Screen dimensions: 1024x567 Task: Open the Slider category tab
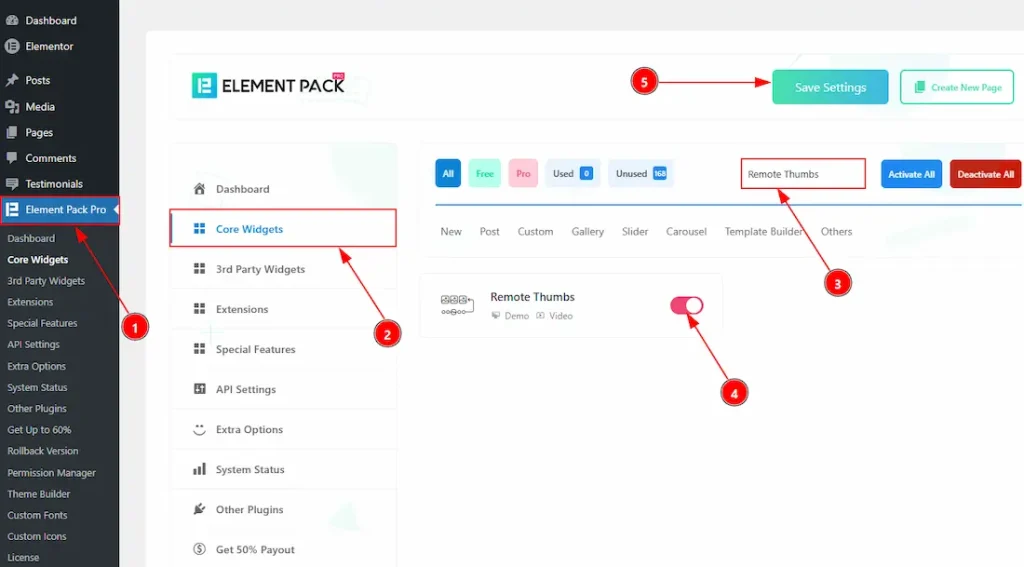click(635, 232)
